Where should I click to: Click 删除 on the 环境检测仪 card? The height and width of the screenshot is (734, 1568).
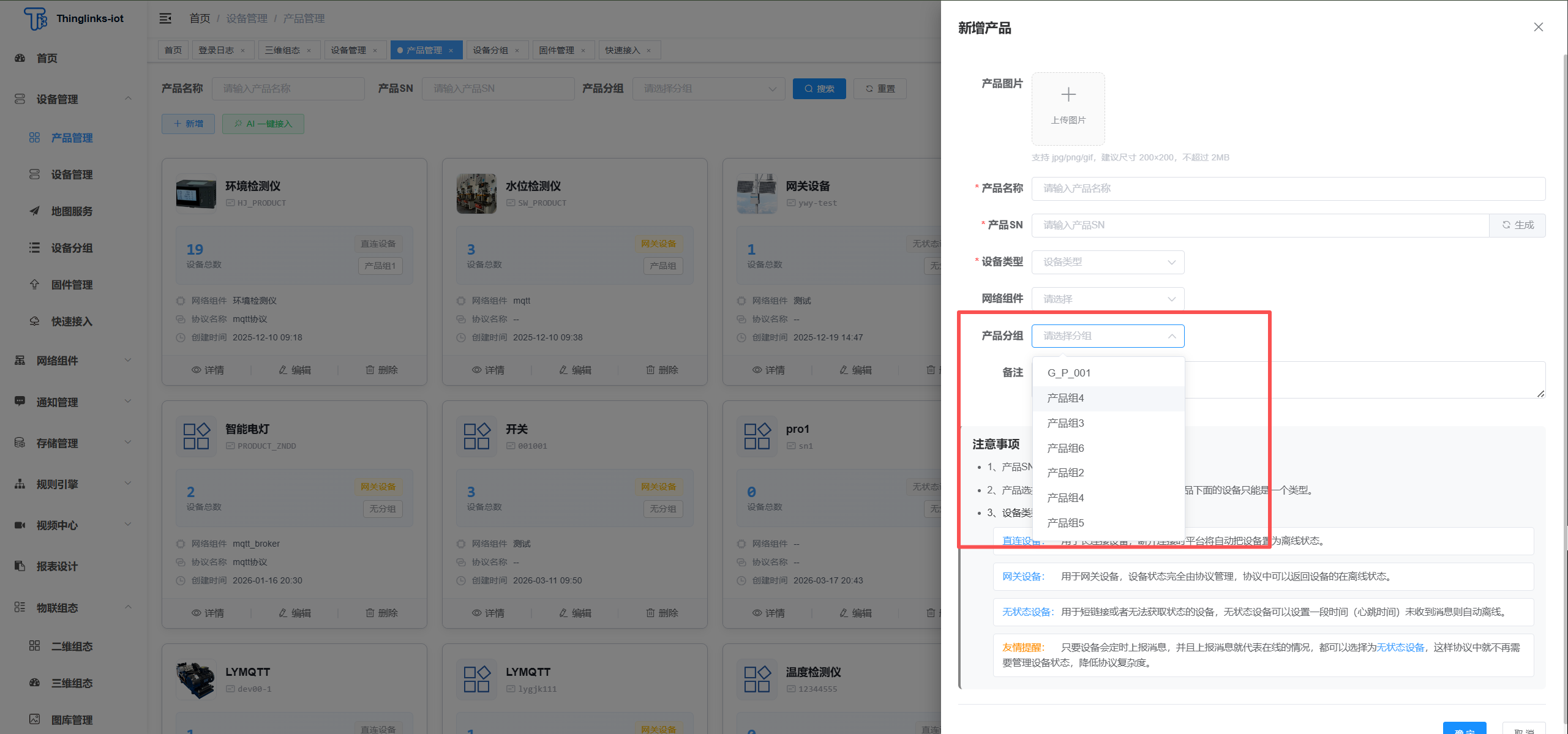pos(382,370)
